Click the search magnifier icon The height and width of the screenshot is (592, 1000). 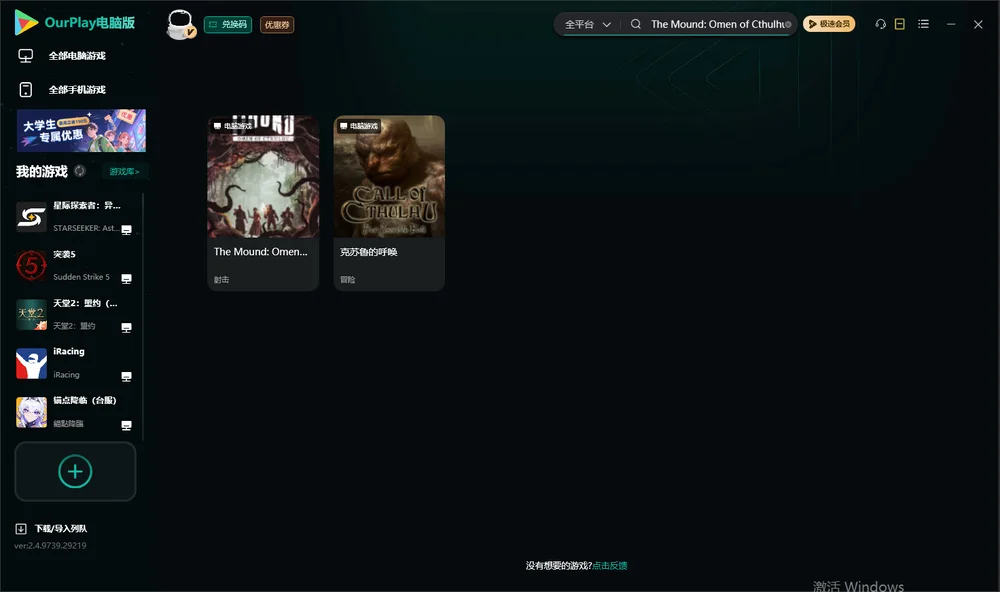(636, 24)
